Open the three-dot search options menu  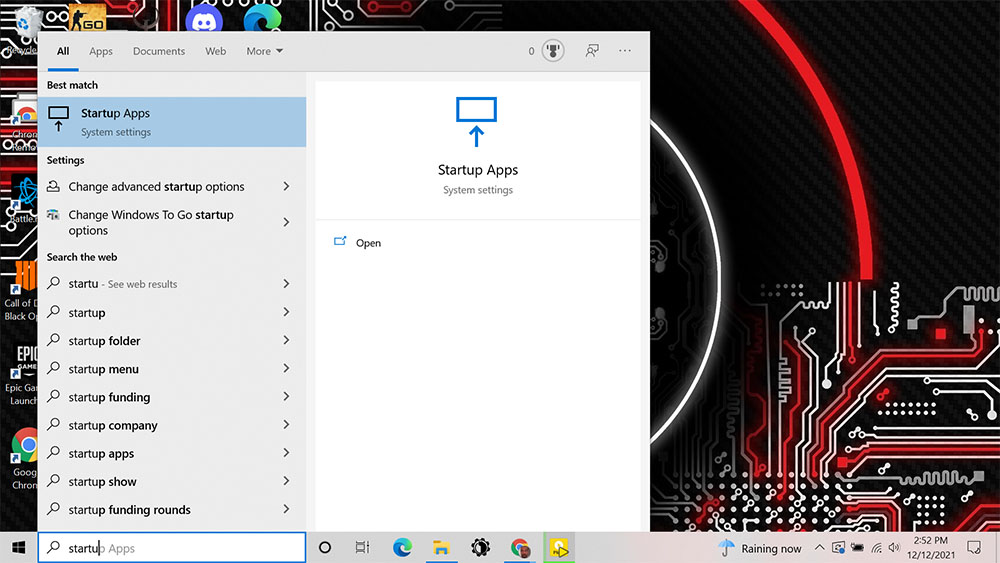(x=624, y=50)
